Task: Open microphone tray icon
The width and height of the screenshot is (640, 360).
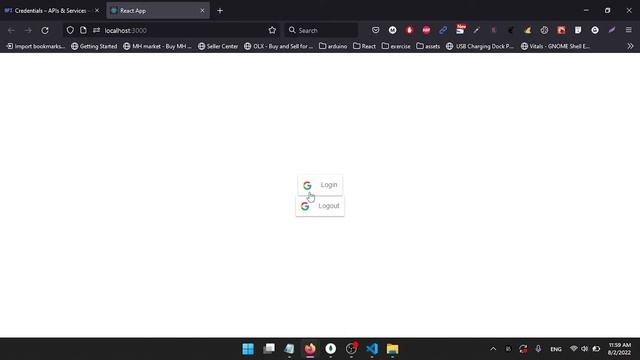Action: click(x=538, y=349)
